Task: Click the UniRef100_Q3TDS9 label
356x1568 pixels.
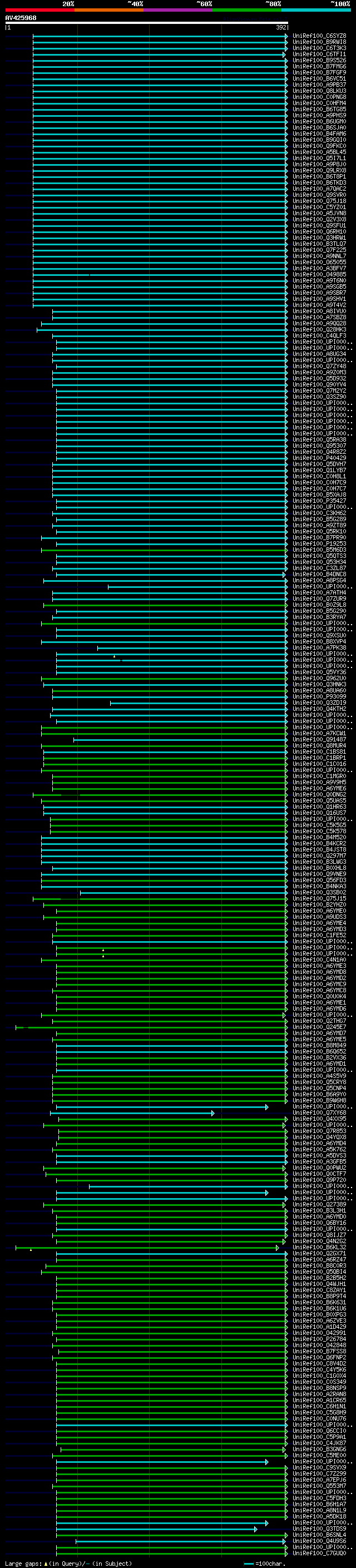Action: coord(319,1529)
